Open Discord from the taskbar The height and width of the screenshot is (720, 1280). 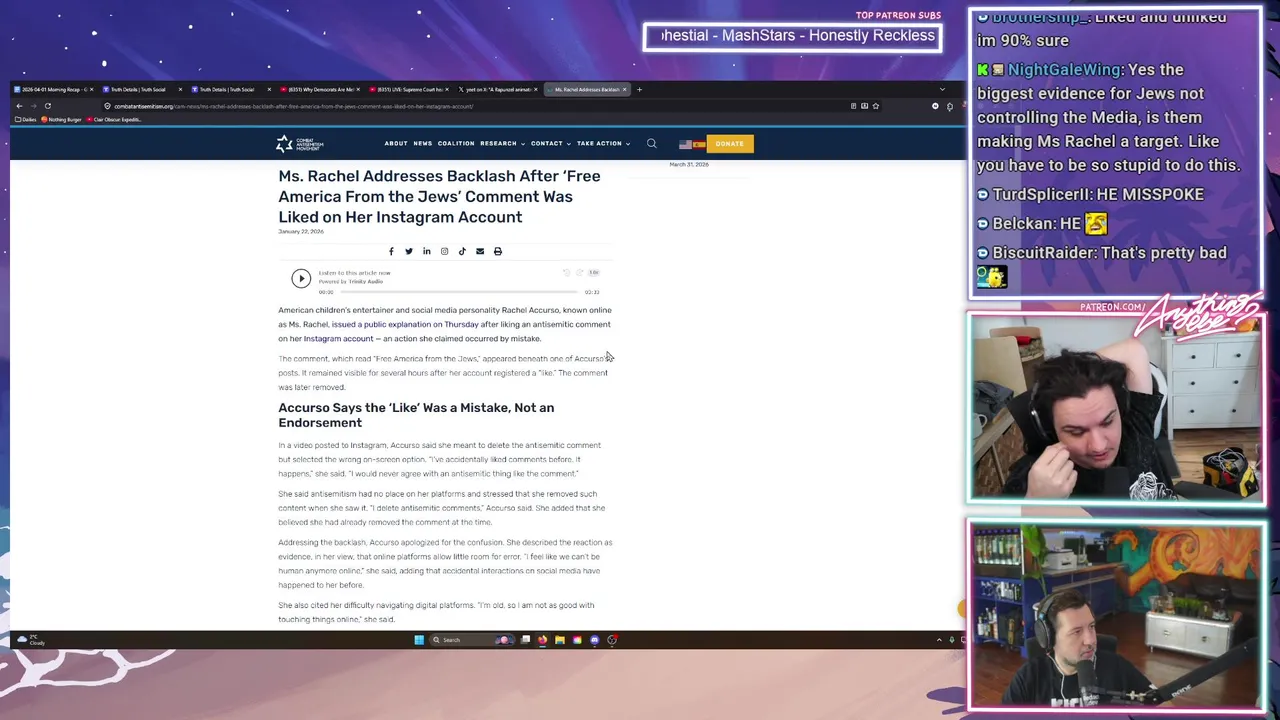594,640
